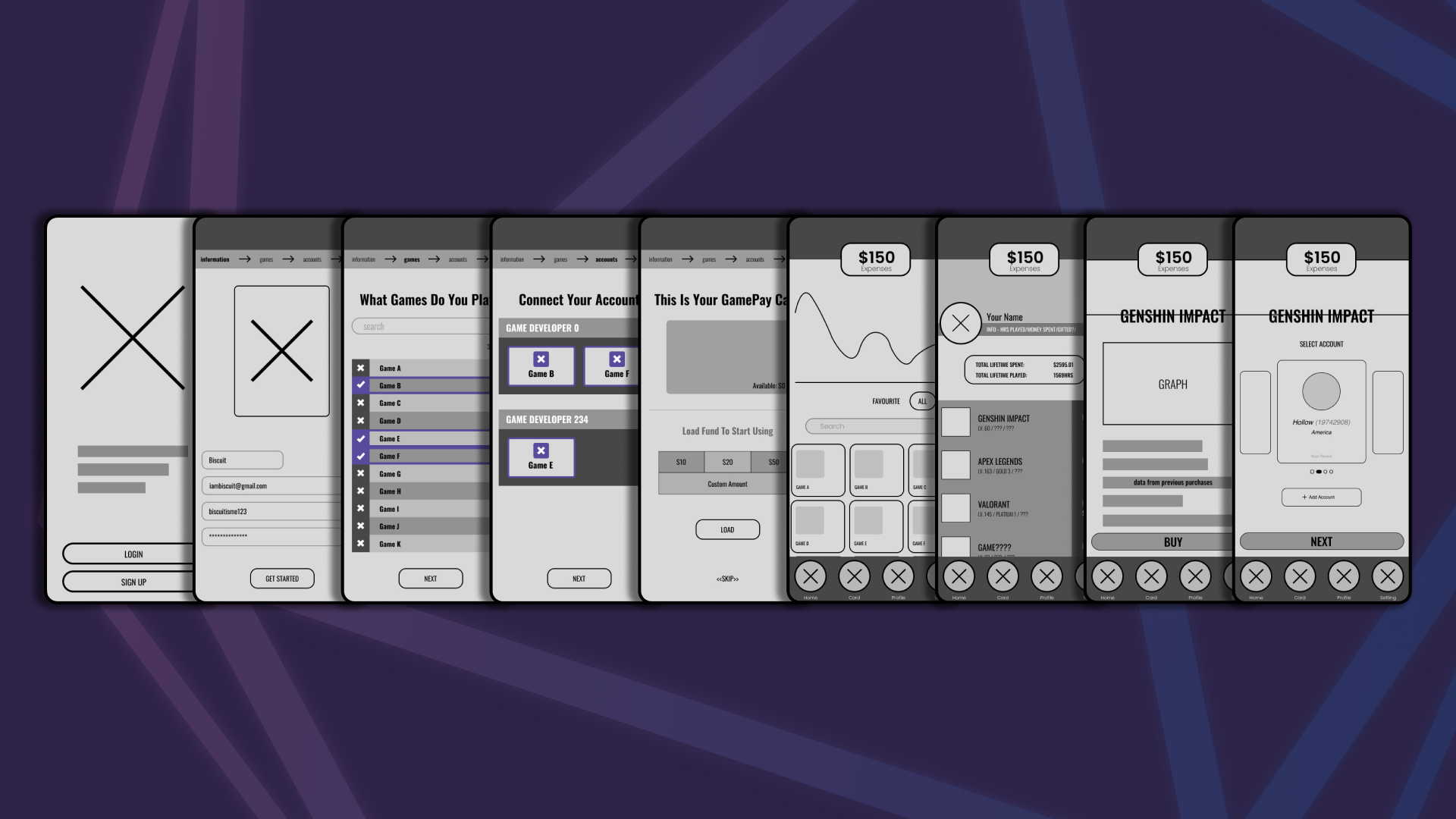Choose the $20 load amount option
Viewport: 1456px width, 819px height.
coord(727,462)
